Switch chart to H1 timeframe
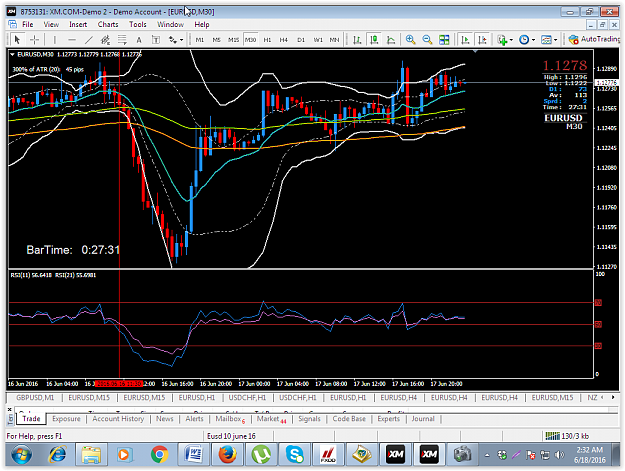This screenshot has width=625, height=471. pyautogui.click(x=267, y=39)
